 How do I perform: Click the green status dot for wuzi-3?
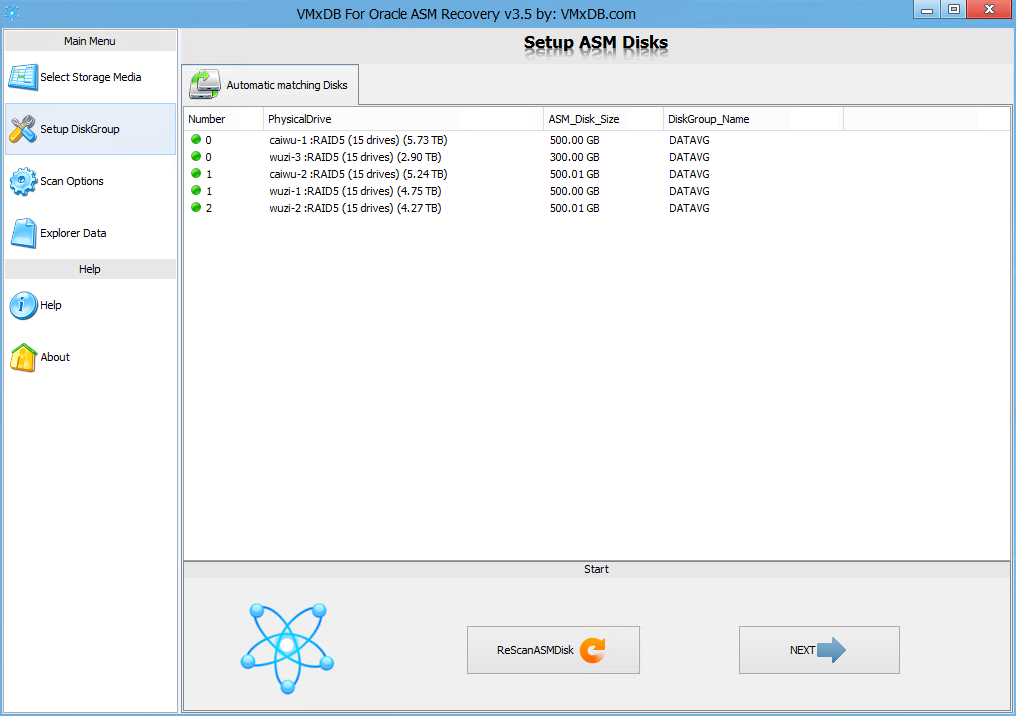196,156
